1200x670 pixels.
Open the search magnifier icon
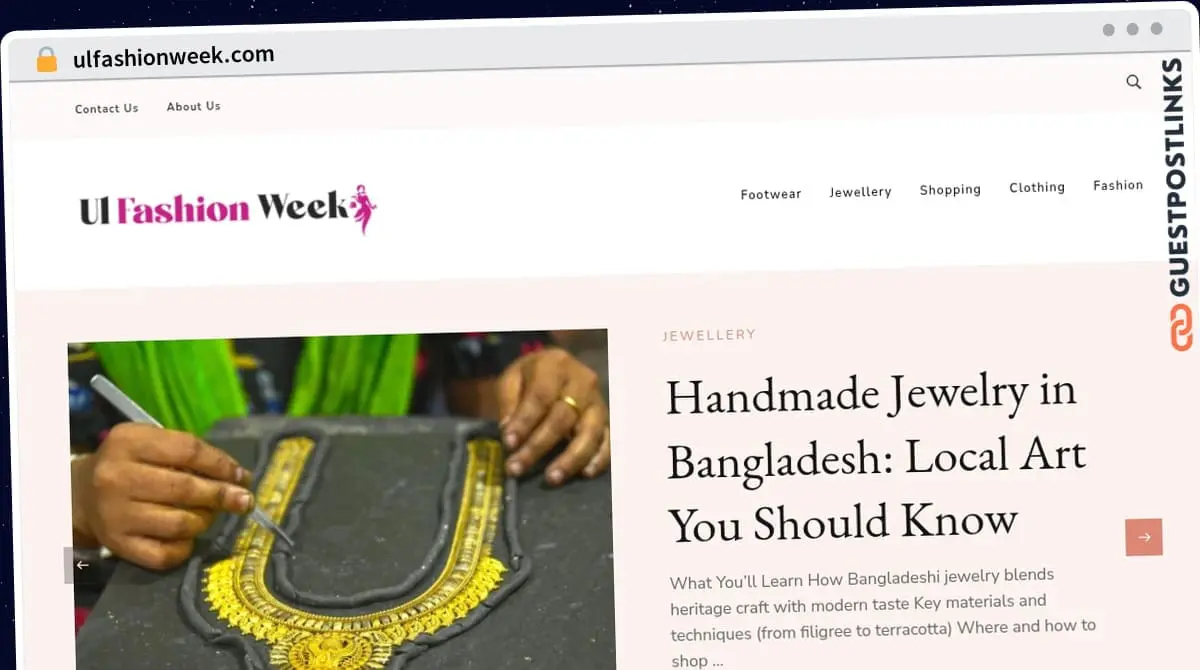tap(1133, 82)
